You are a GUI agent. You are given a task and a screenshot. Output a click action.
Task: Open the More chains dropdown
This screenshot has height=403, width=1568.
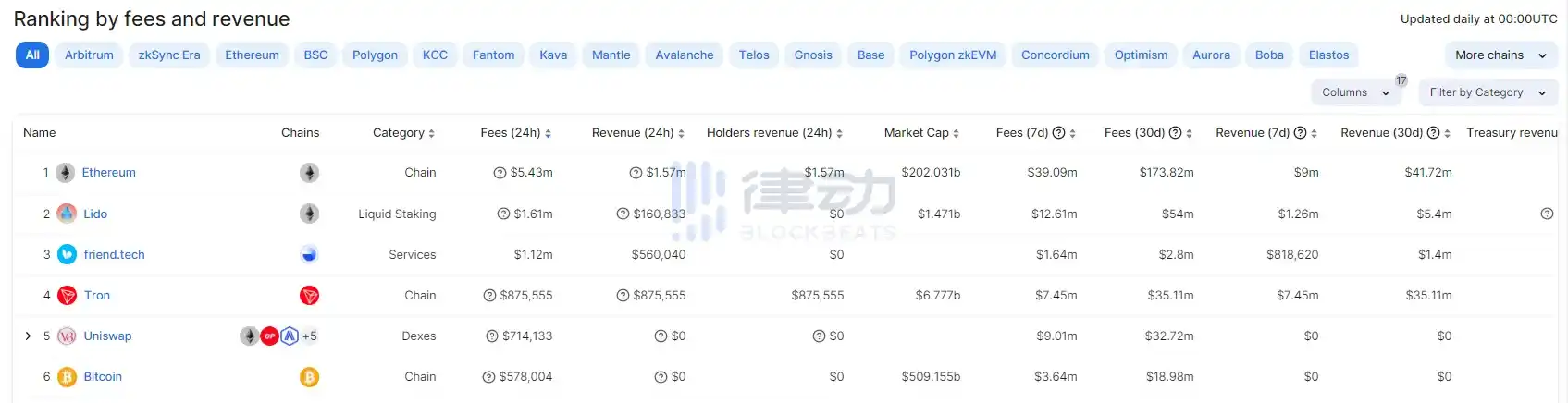1500,55
